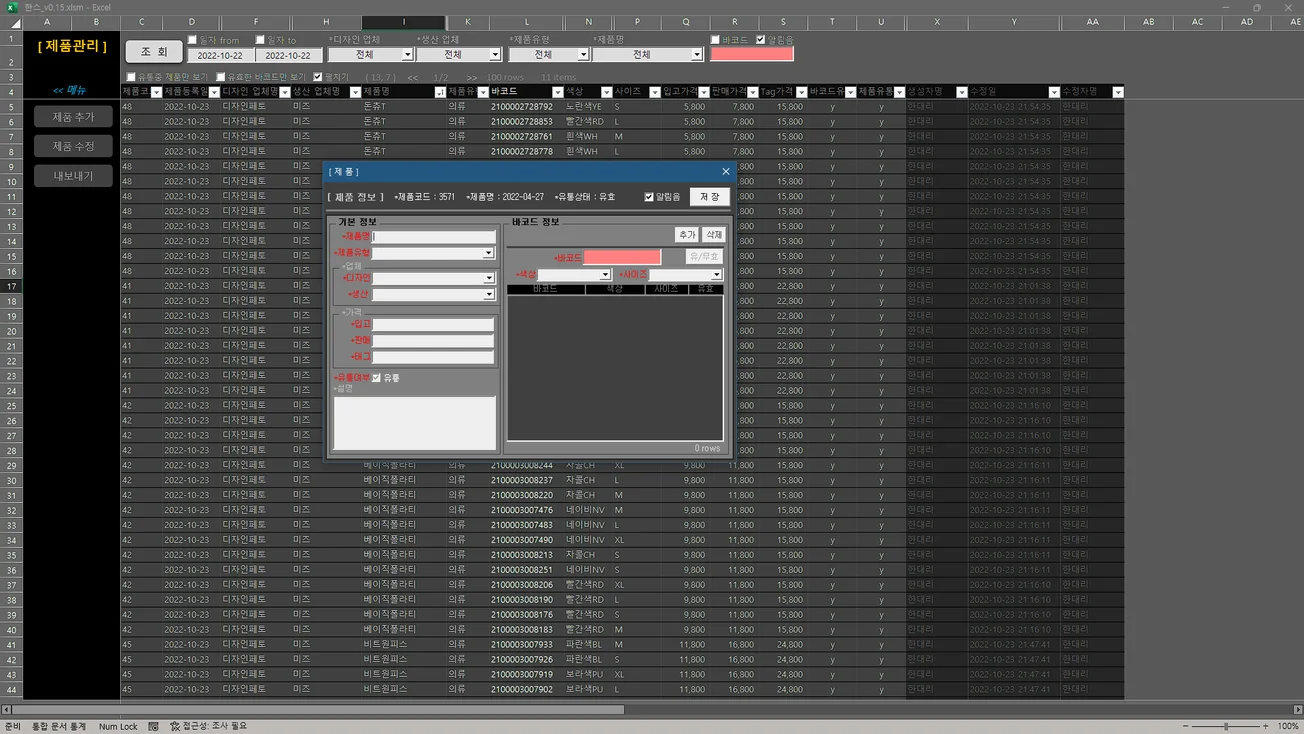Open sort filter on 제품명 column header
This screenshot has width=1304, height=734.
click(440, 92)
